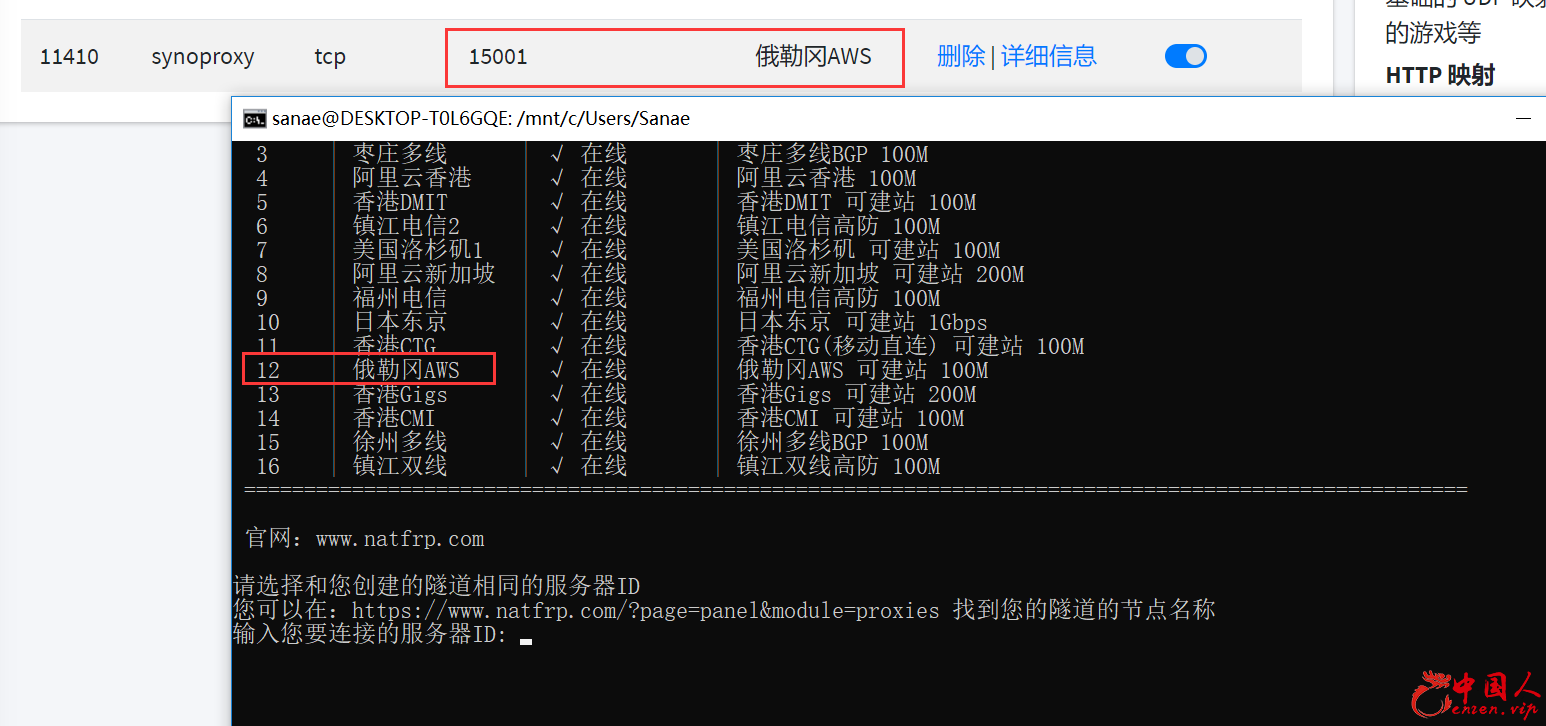Click 俄勒冈AWS node in tunnel row
Viewport: 1546px width, 726px height.
pos(813,57)
